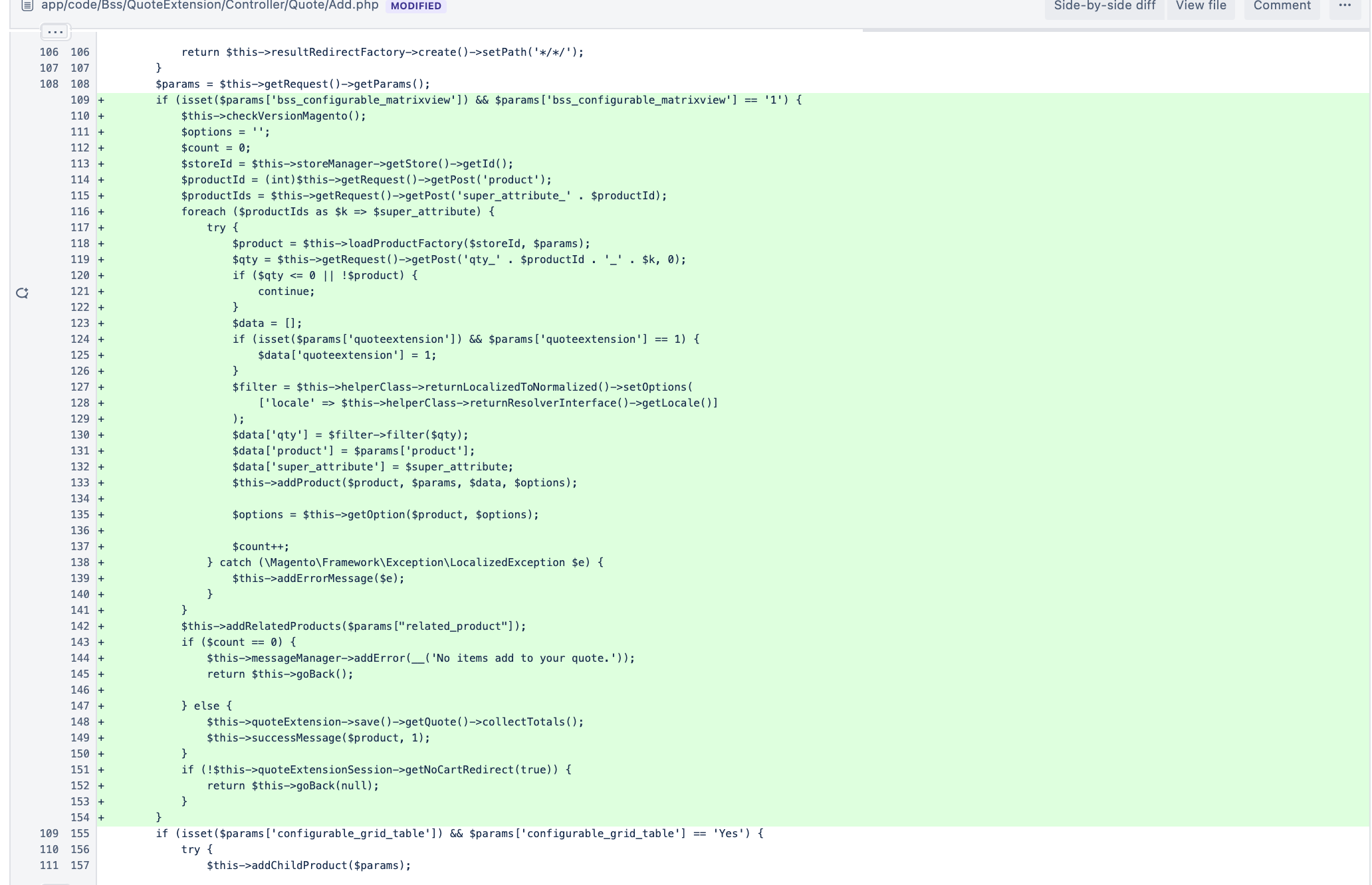This screenshot has width=1372, height=885.
Task: Click the $count++ code on line 137
Action: coord(261,547)
